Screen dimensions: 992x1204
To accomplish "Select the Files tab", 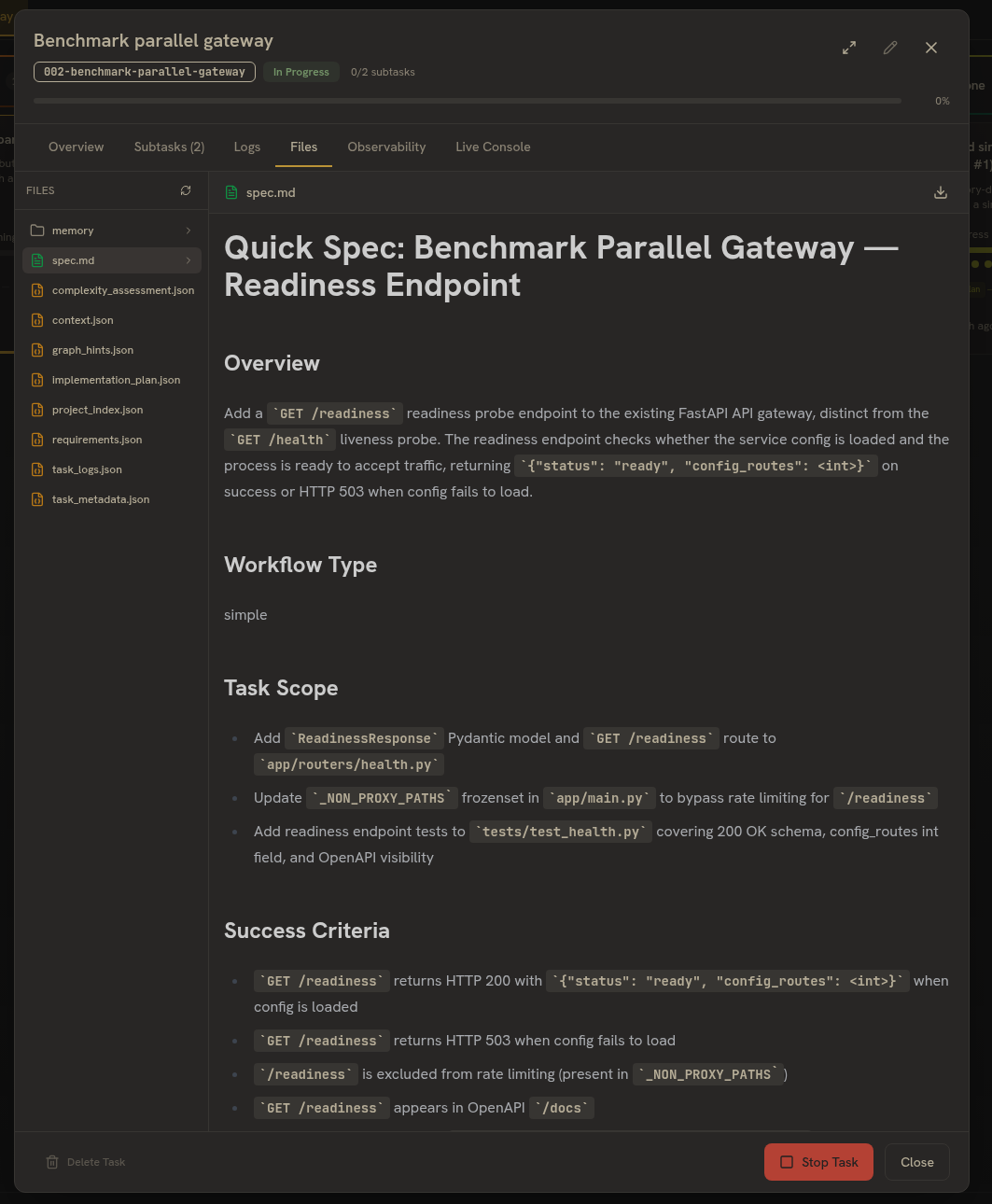I will point(303,147).
